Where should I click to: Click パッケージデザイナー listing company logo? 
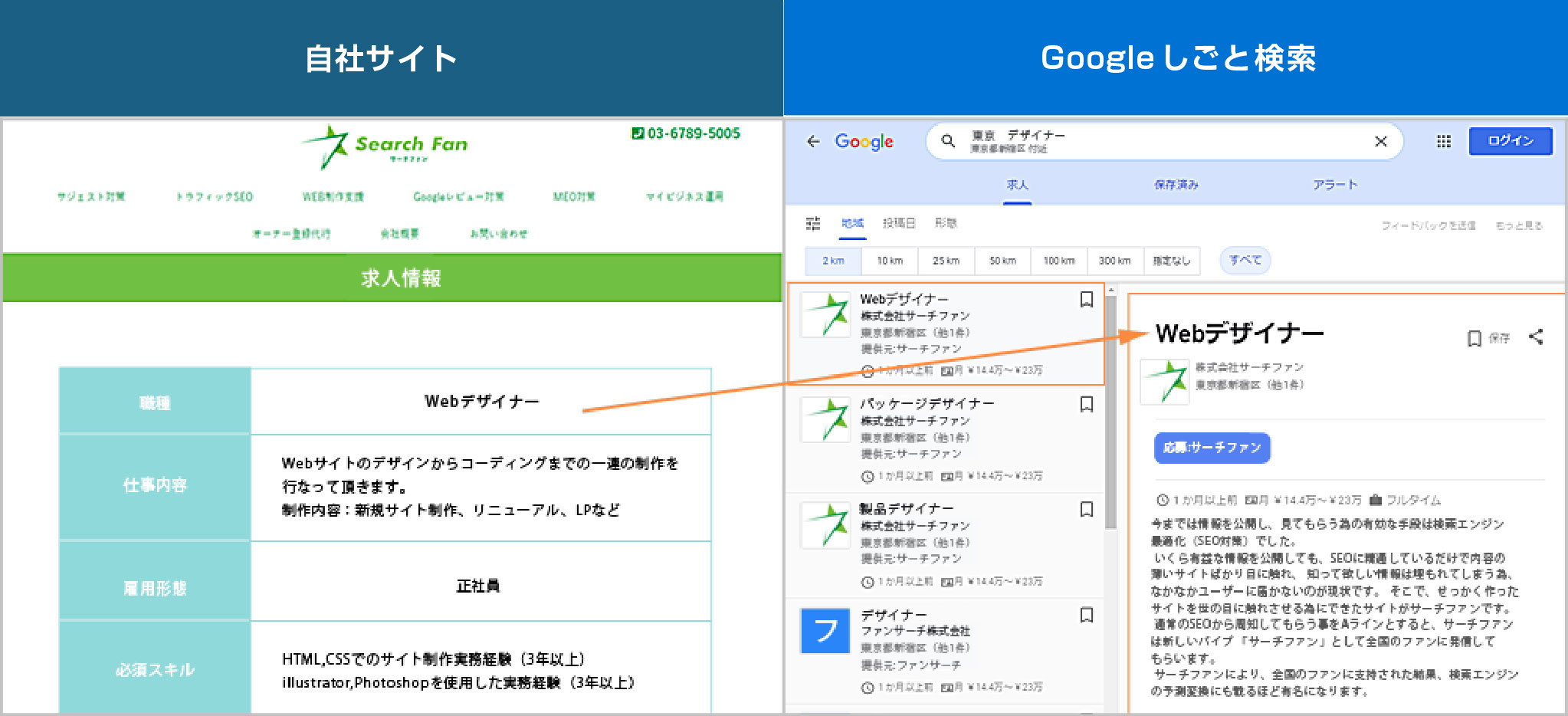825,419
